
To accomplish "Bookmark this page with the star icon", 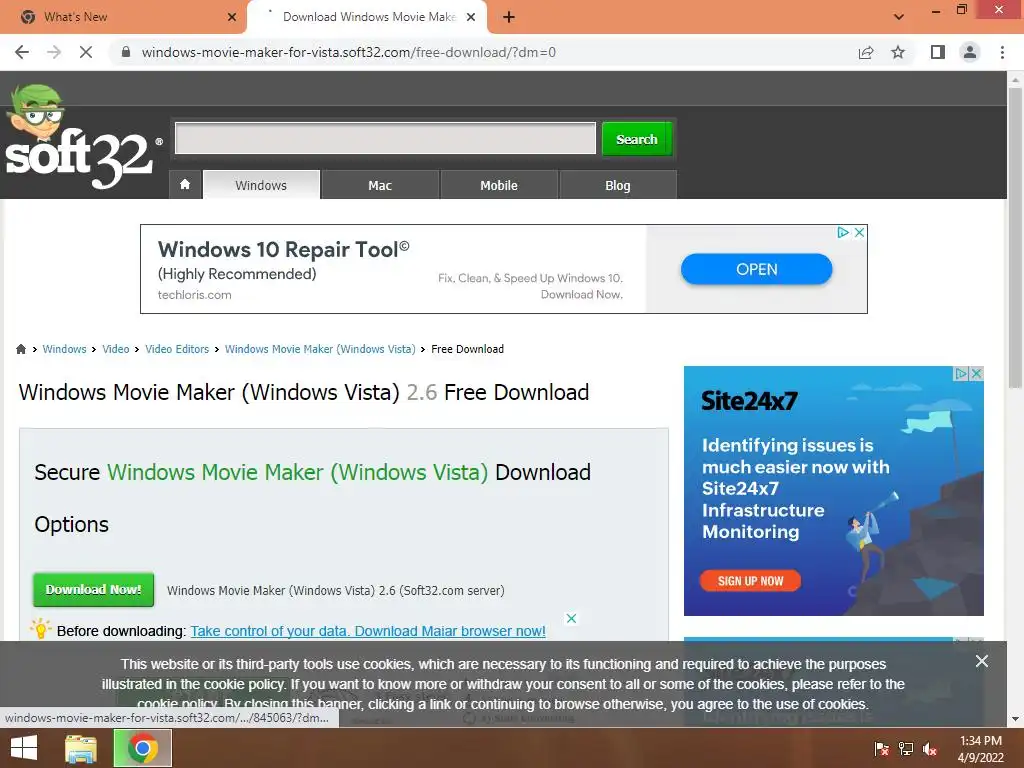I will click(898, 52).
